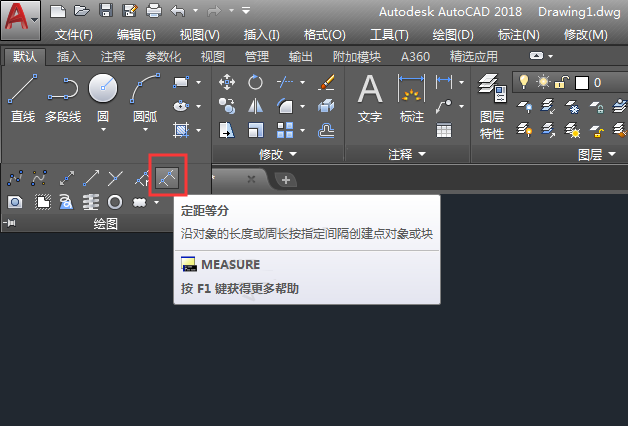Image resolution: width=628 pixels, height=426 pixels.
Task: Select the Multiple Points tool
Action: pos(115,178)
